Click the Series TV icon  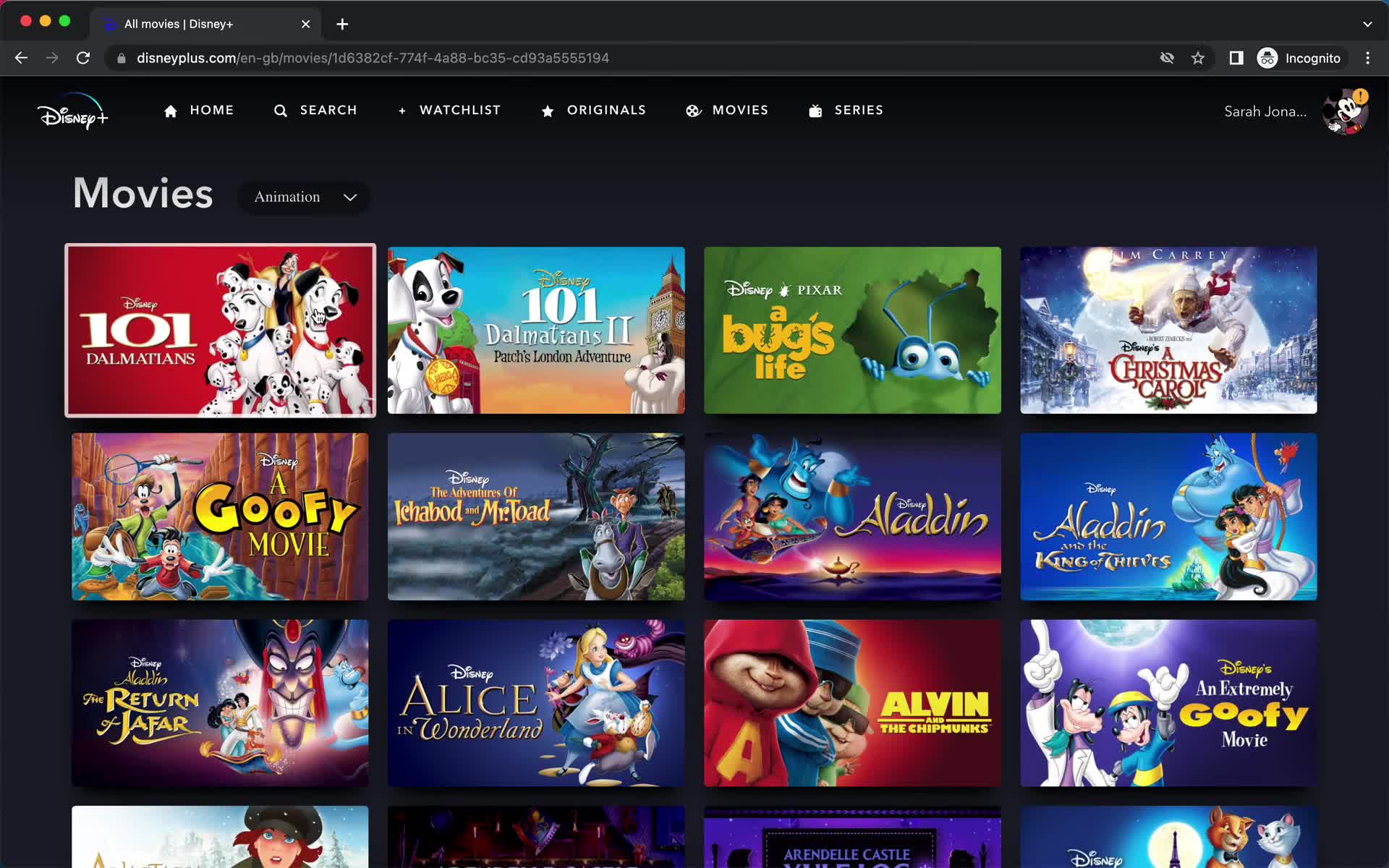click(x=815, y=111)
